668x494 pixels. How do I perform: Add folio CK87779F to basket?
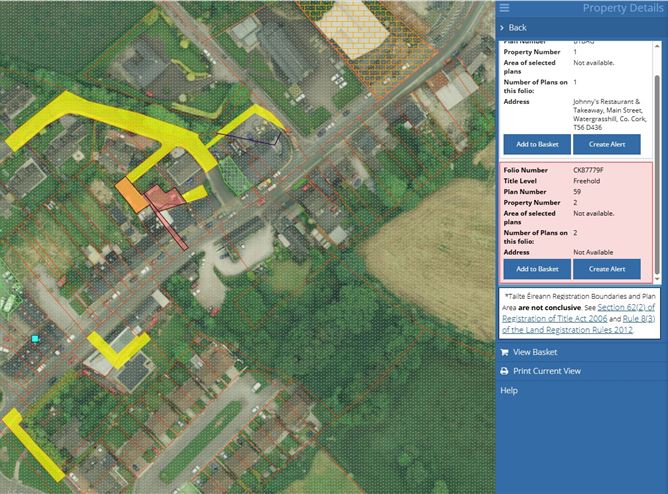(536, 269)
